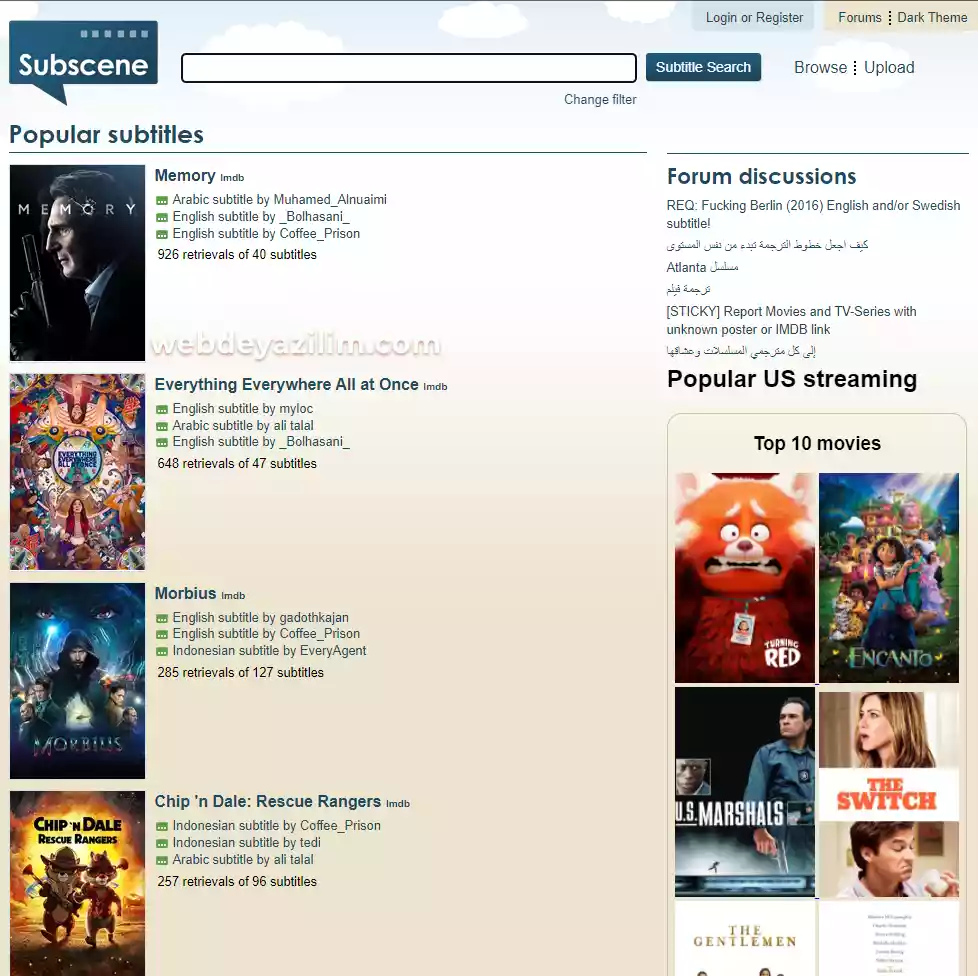The width and height of the screenshot is (978, 976).
Task: Click green icon beside EveryAgent subtitle
Action: pos(162,652)
